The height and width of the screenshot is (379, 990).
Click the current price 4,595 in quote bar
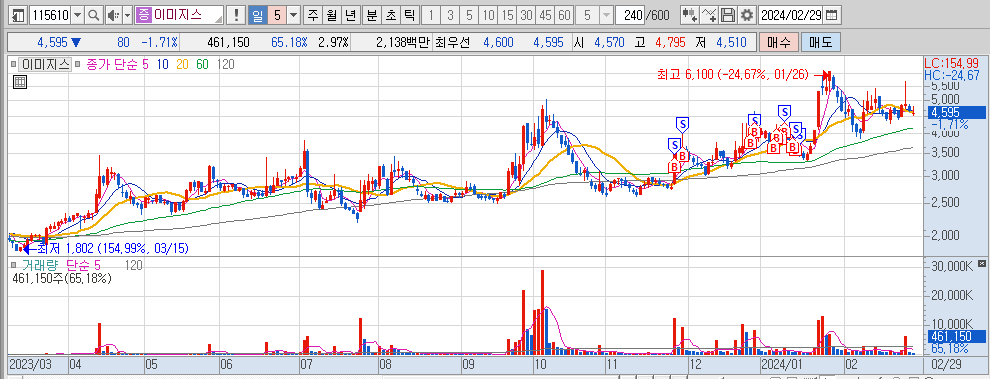click(x=52, y=42)
